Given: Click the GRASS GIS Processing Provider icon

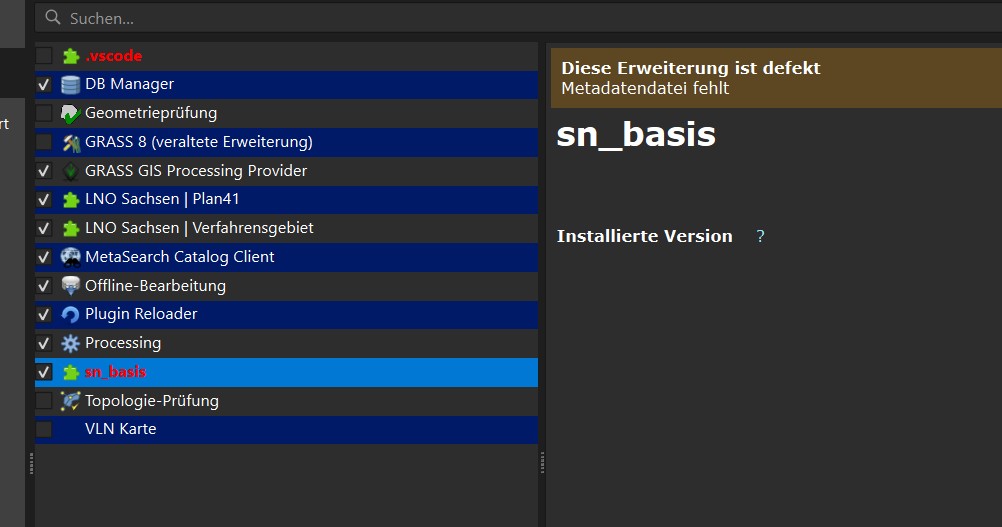Looking at the screenshot, I should pos(70,171).
